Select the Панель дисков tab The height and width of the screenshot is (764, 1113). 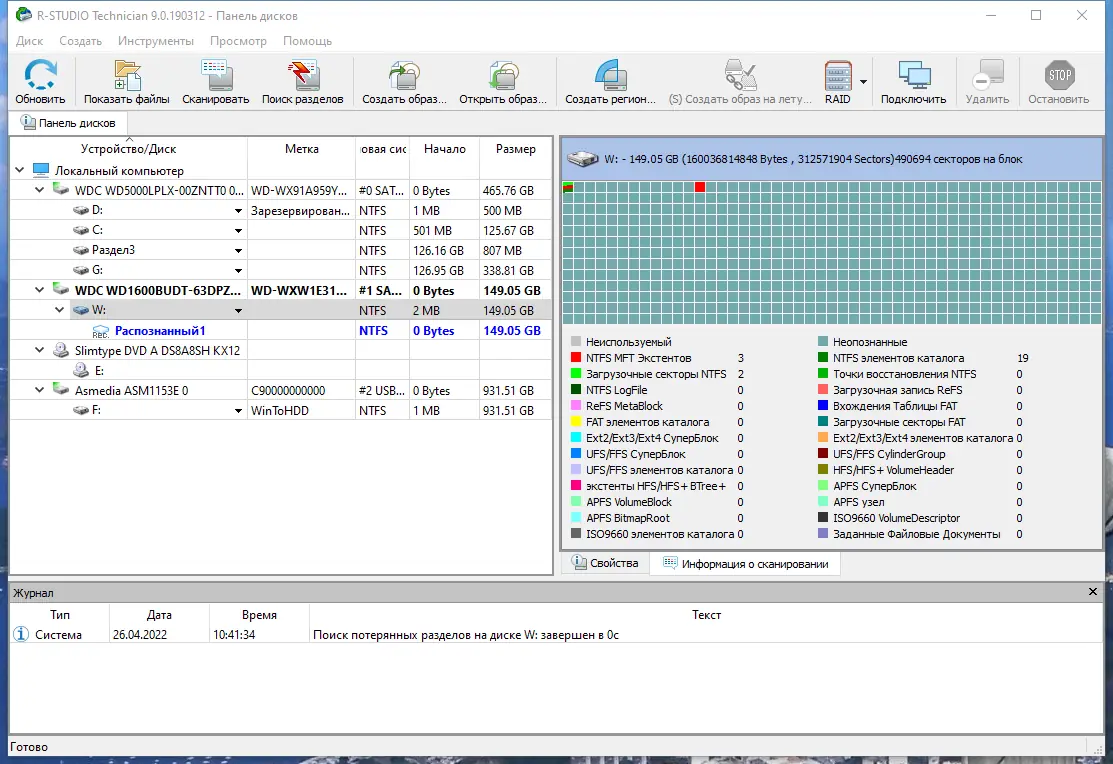click(x=69, y=123)
